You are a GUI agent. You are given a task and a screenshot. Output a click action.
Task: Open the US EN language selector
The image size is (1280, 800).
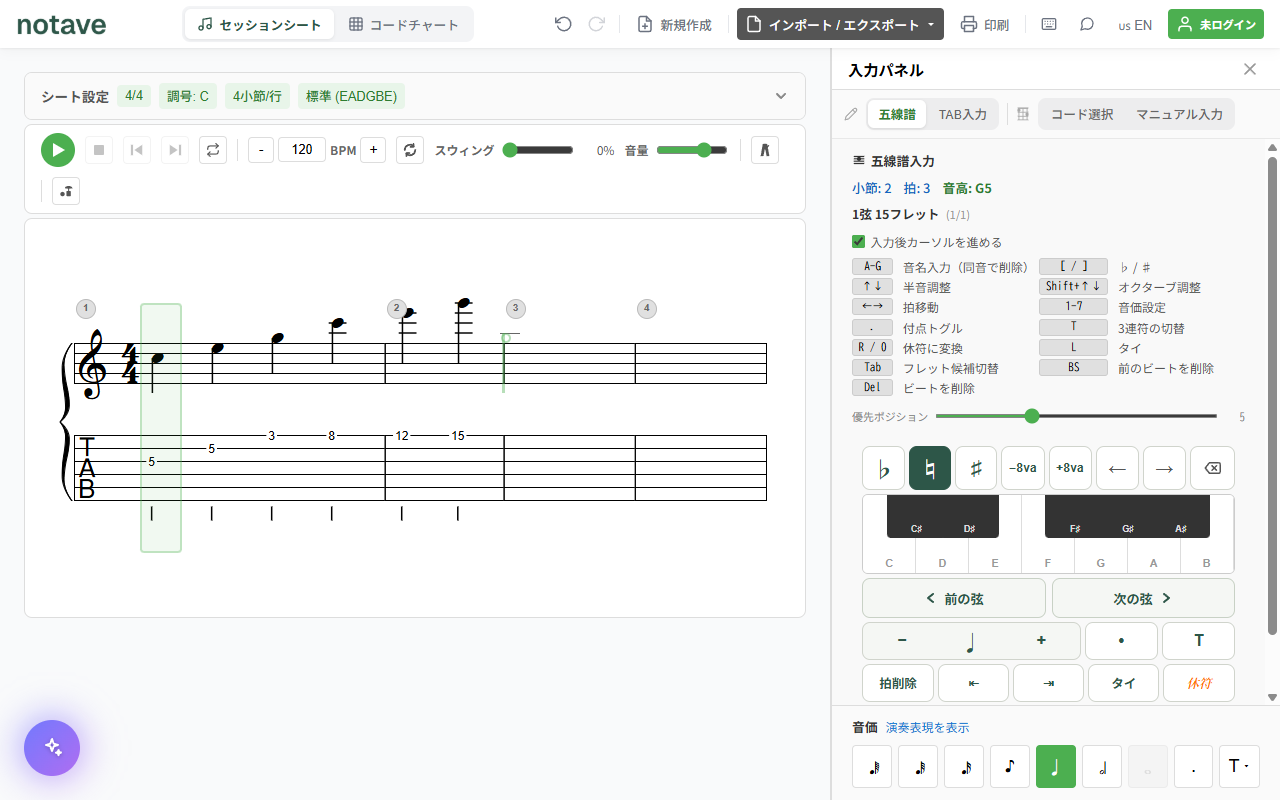pyautogui.click(x=1135, y=24)
